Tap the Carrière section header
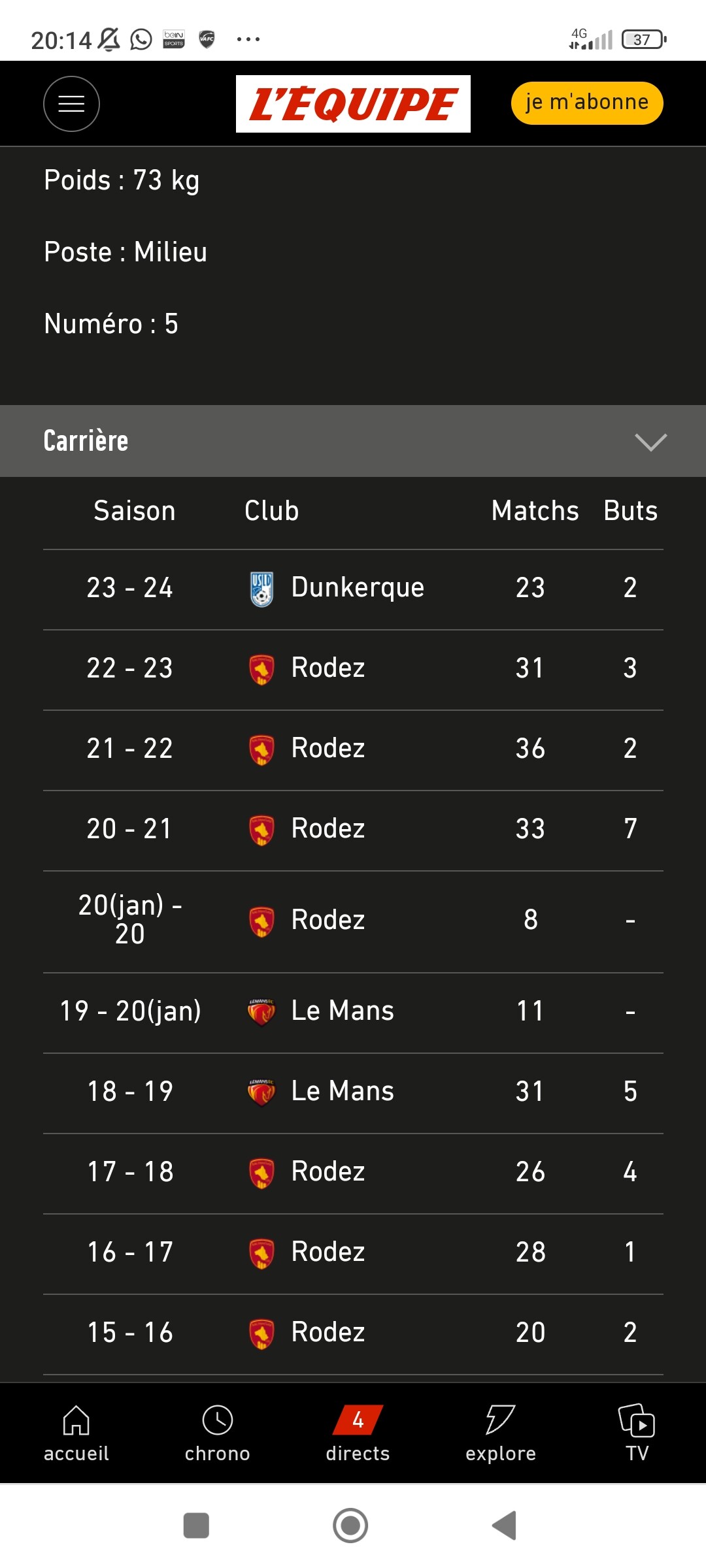The width and height of the screenshot is (706, 1568). pos(353,441)
